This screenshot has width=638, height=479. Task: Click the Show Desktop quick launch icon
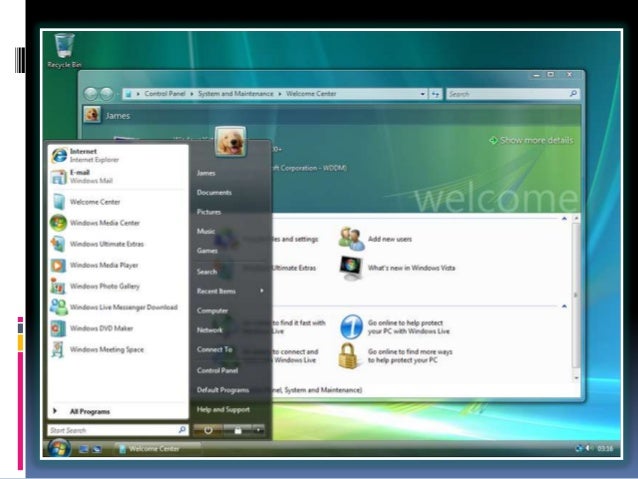coord(84,449)
